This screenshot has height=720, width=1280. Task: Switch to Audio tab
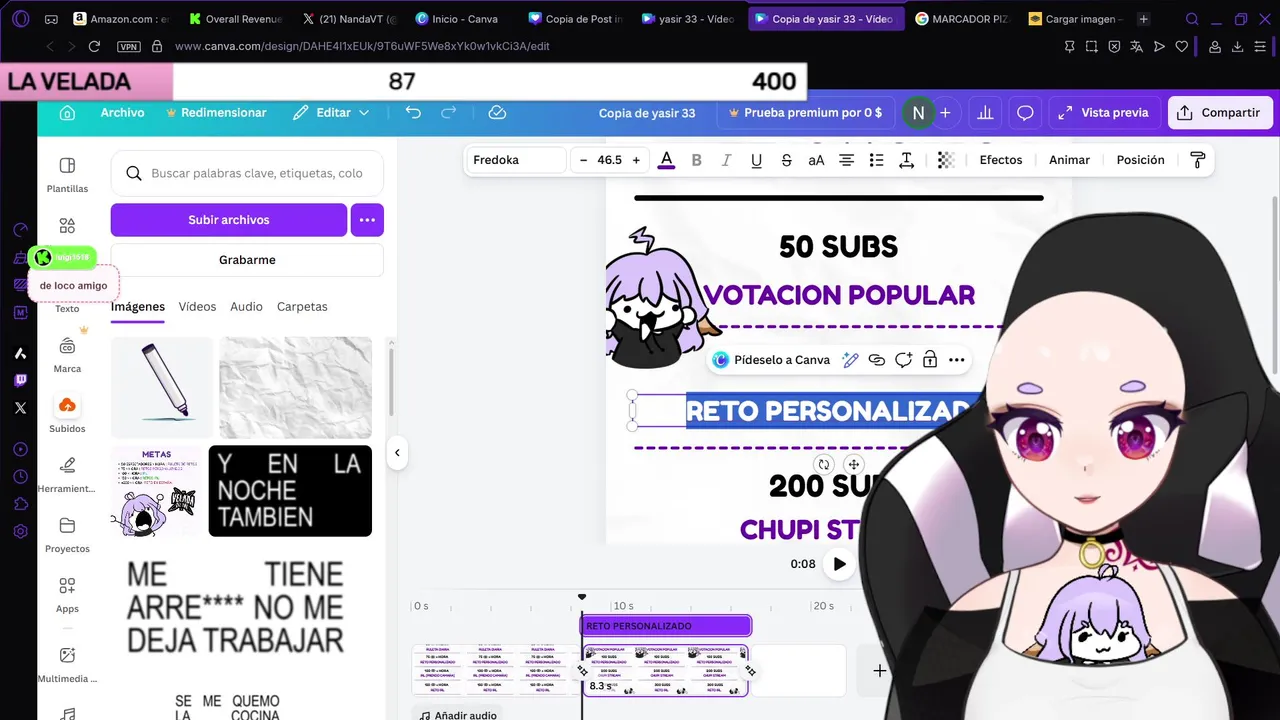click(246, 307)
